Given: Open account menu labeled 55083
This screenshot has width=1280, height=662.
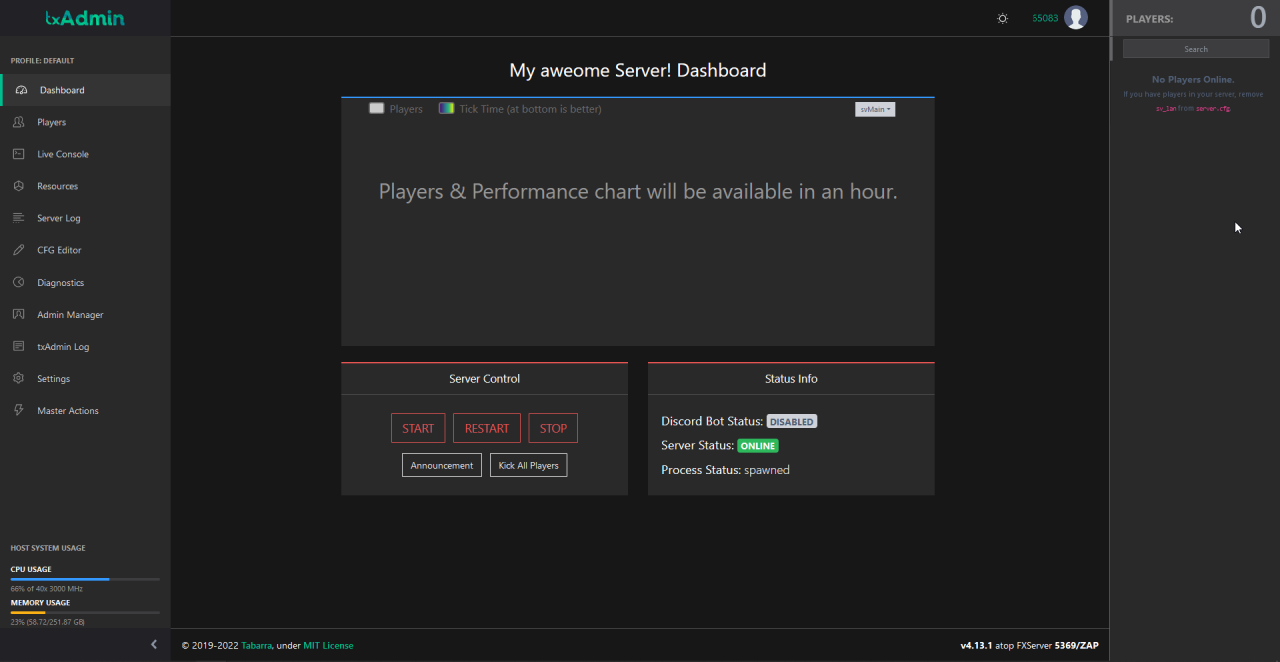Looking at the screenshot, I should tap(1045, 18).
